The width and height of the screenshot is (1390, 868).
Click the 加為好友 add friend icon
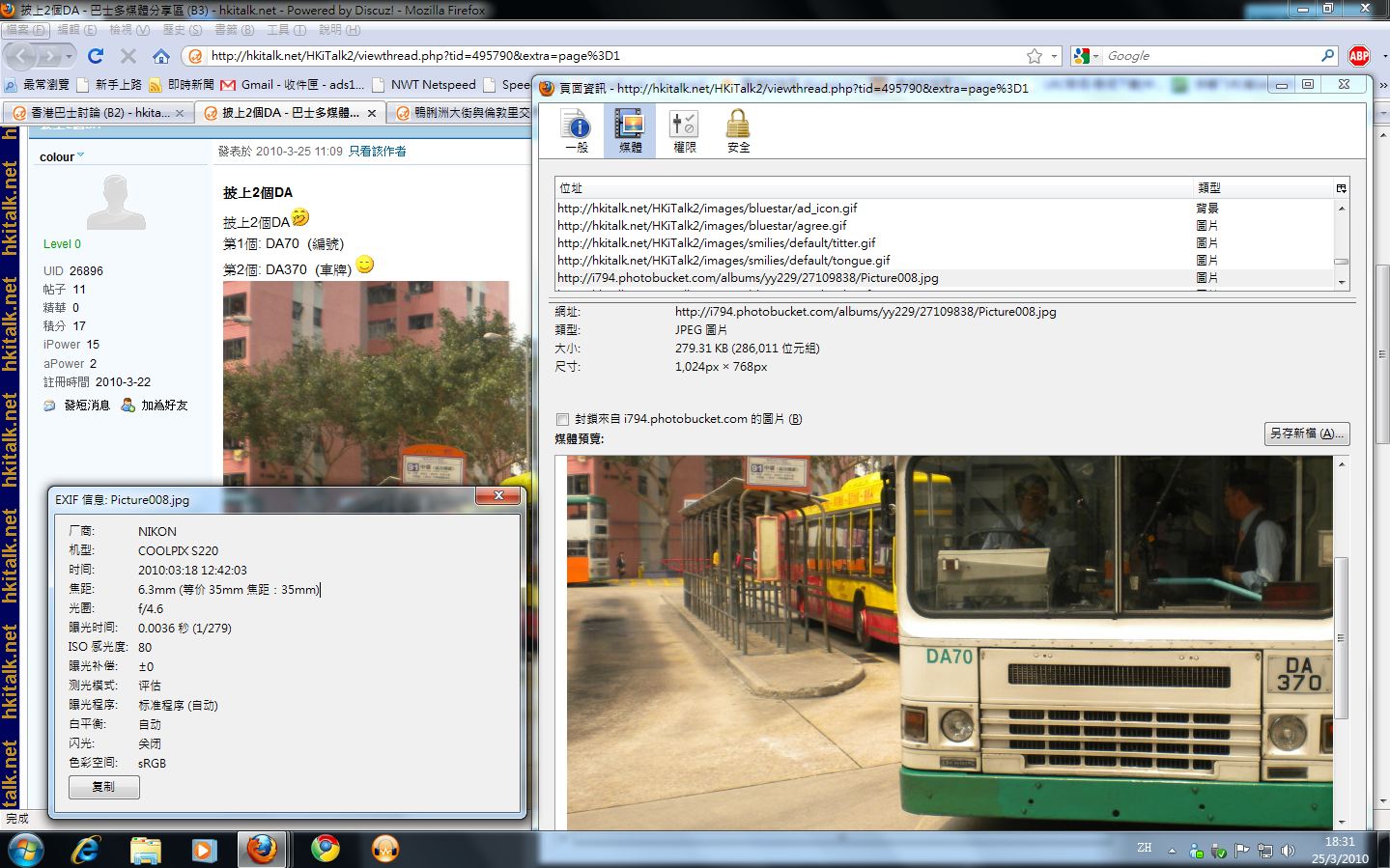(x=128, y=406)
